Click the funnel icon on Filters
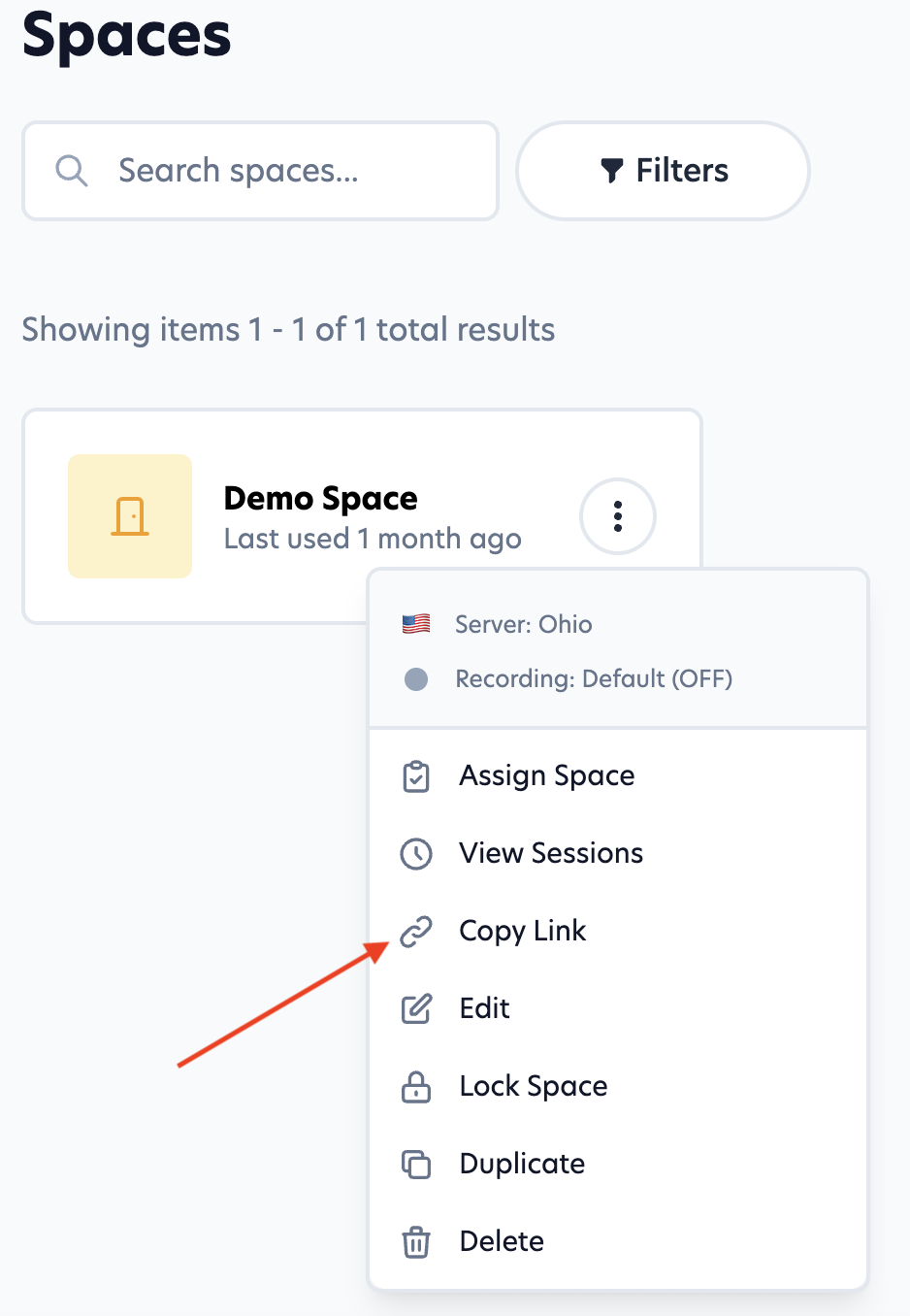Viewport: 910px width, 1316px height. (x=611, y=171)
